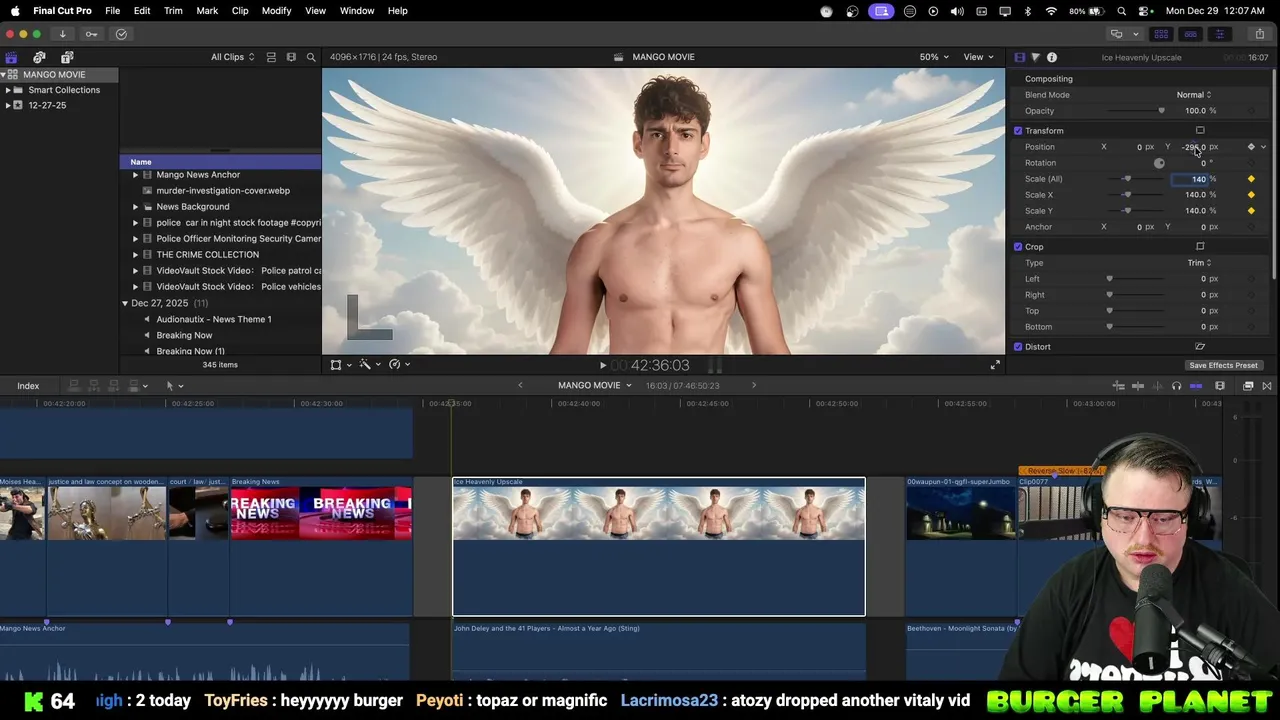Viewport: 1280px width, 720px height.
Task: Click the Import Media arrow button
Action: [62, 34]
